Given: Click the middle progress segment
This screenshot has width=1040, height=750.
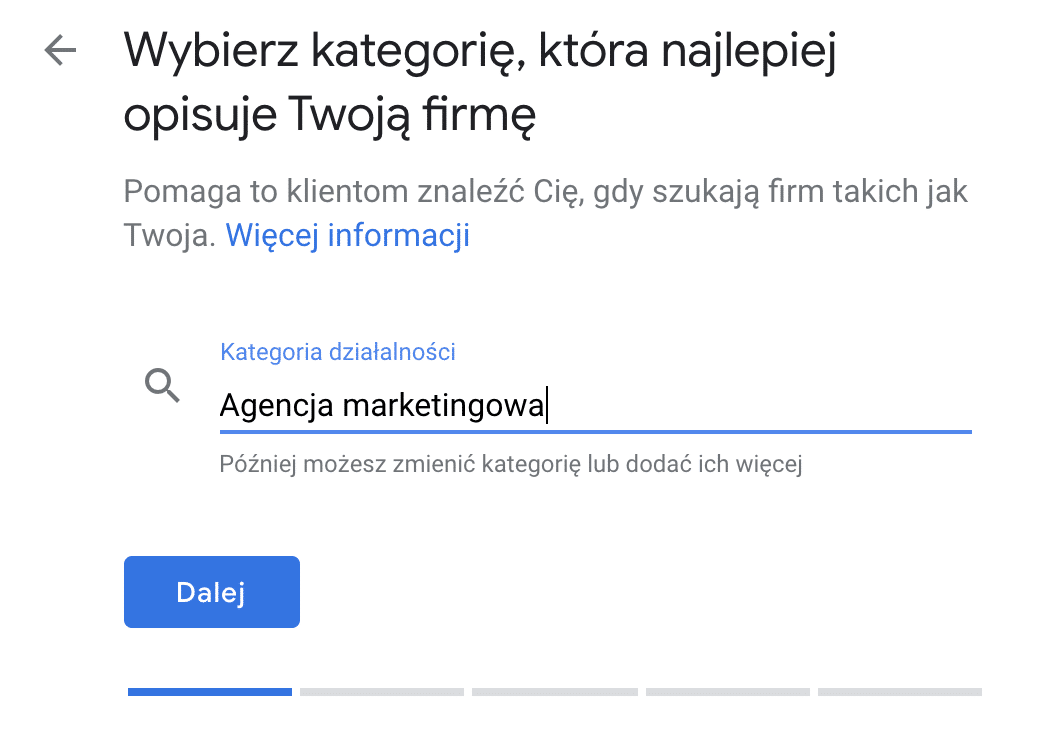Looking at the screenshot, I should point(554,692).
